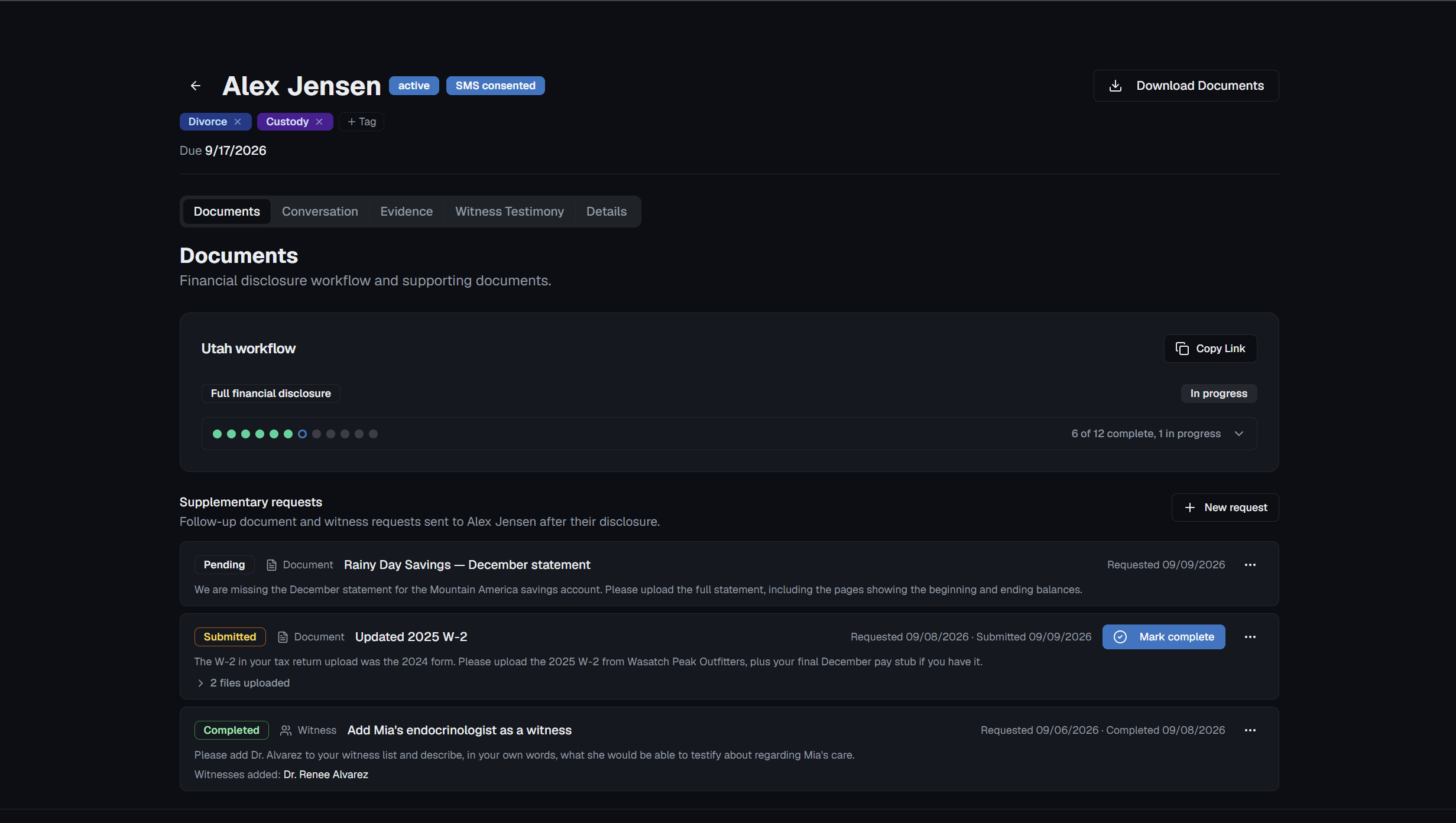Image resolution: width=1456 pixels, height=823 pixels.
Task: Click the Custody tag label
Action: coord(287,122)
